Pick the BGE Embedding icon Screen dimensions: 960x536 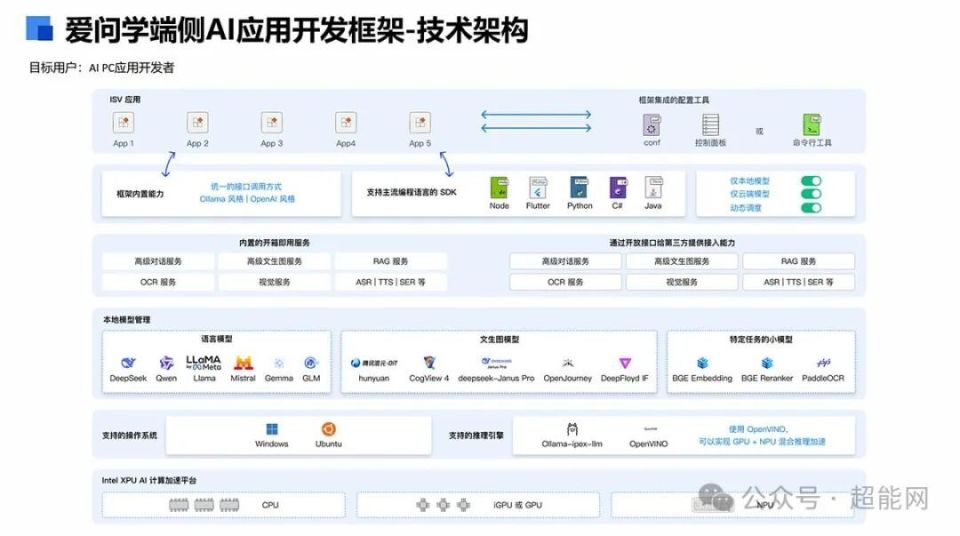click(702, 363)
